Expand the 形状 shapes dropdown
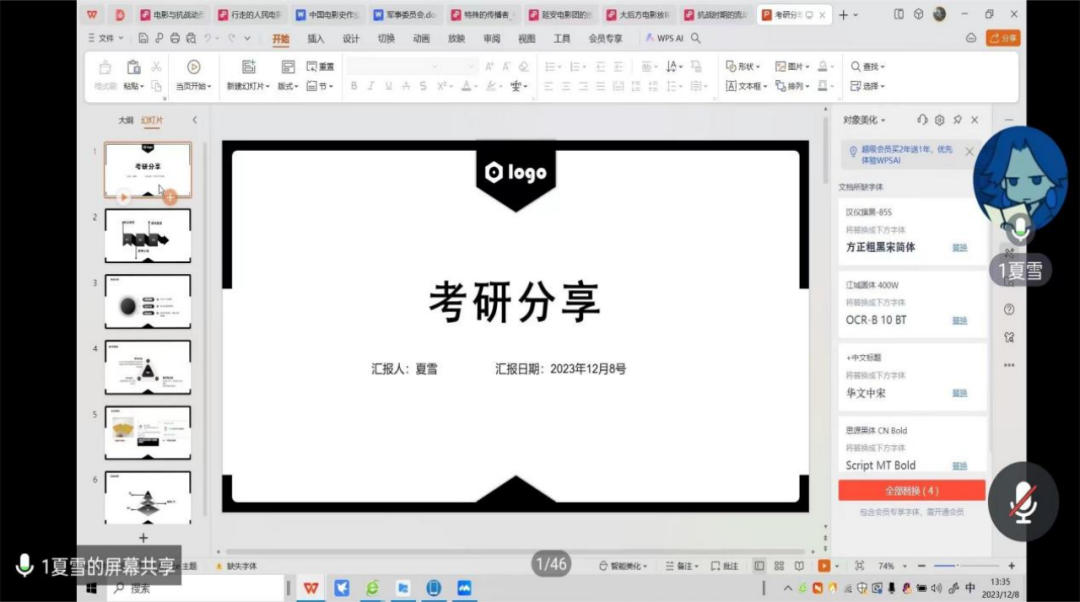The height and width of the screenshot is (602, 1080). click(x=743, y=67)
